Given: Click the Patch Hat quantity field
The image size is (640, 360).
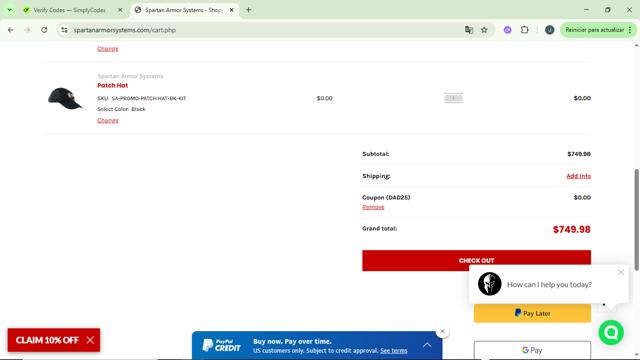Looking at the screenshot, I should pos(453,98).
